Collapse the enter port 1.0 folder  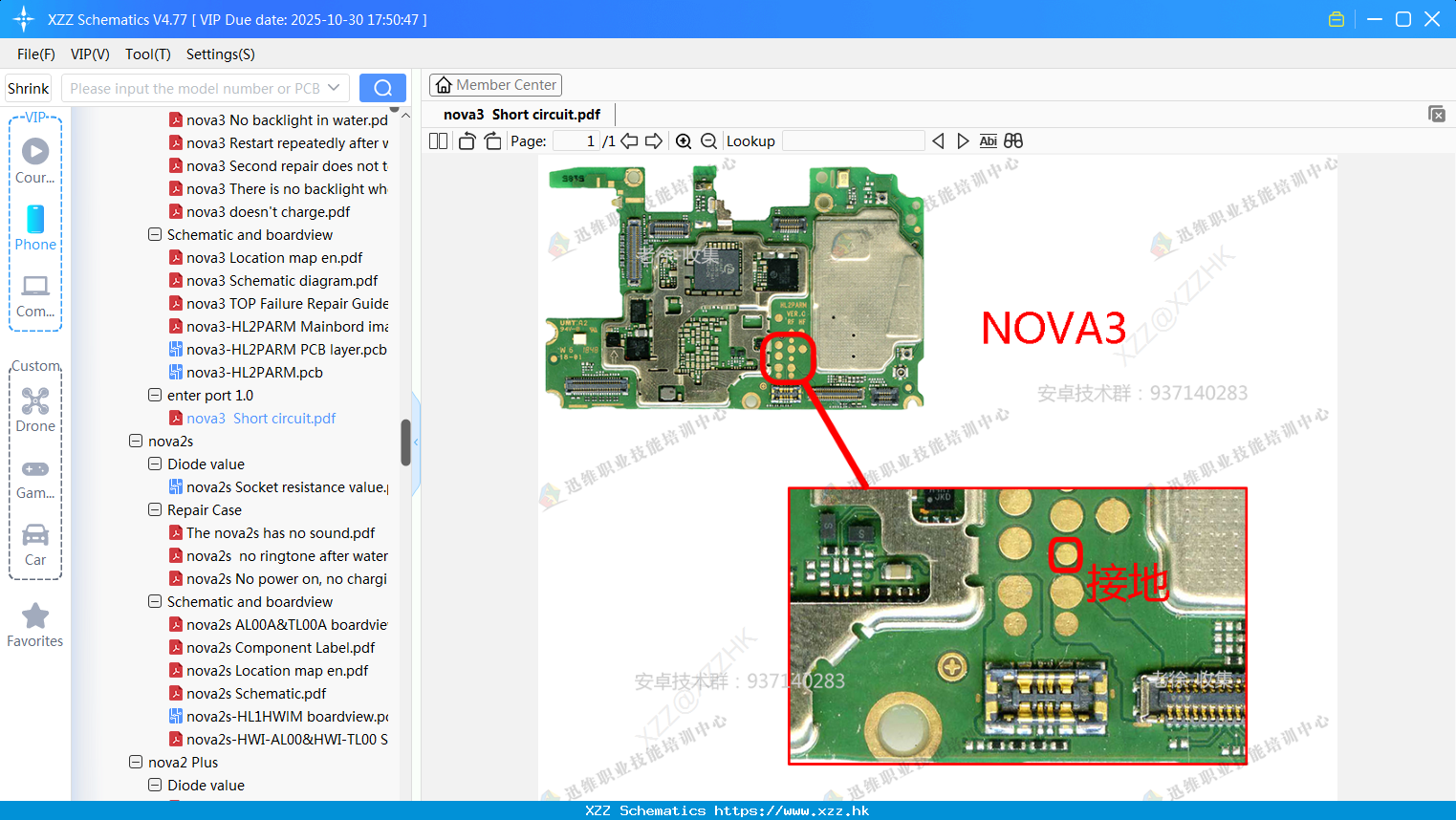pyautogui.click(x=155, y=395)
